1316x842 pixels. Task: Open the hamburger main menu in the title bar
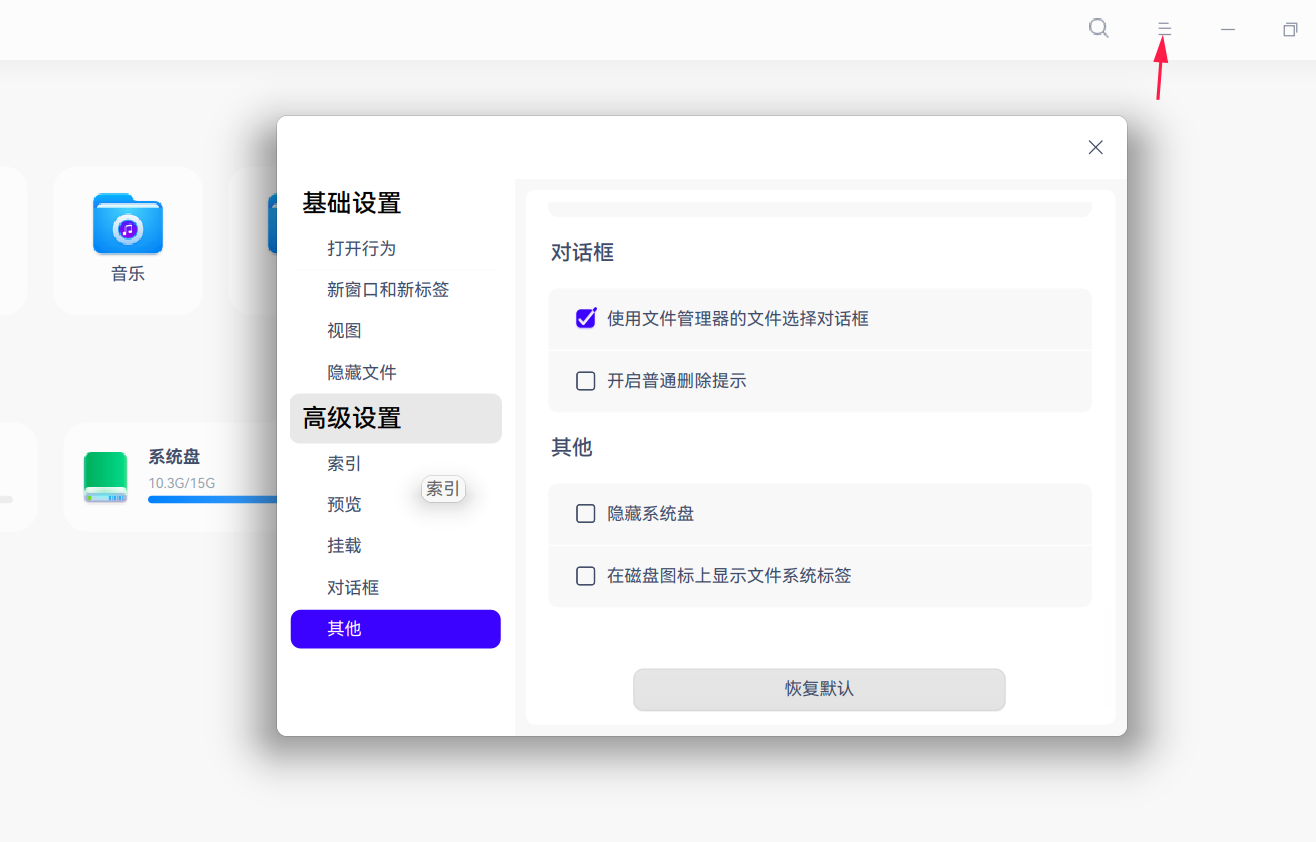(x=1164, y=29)
